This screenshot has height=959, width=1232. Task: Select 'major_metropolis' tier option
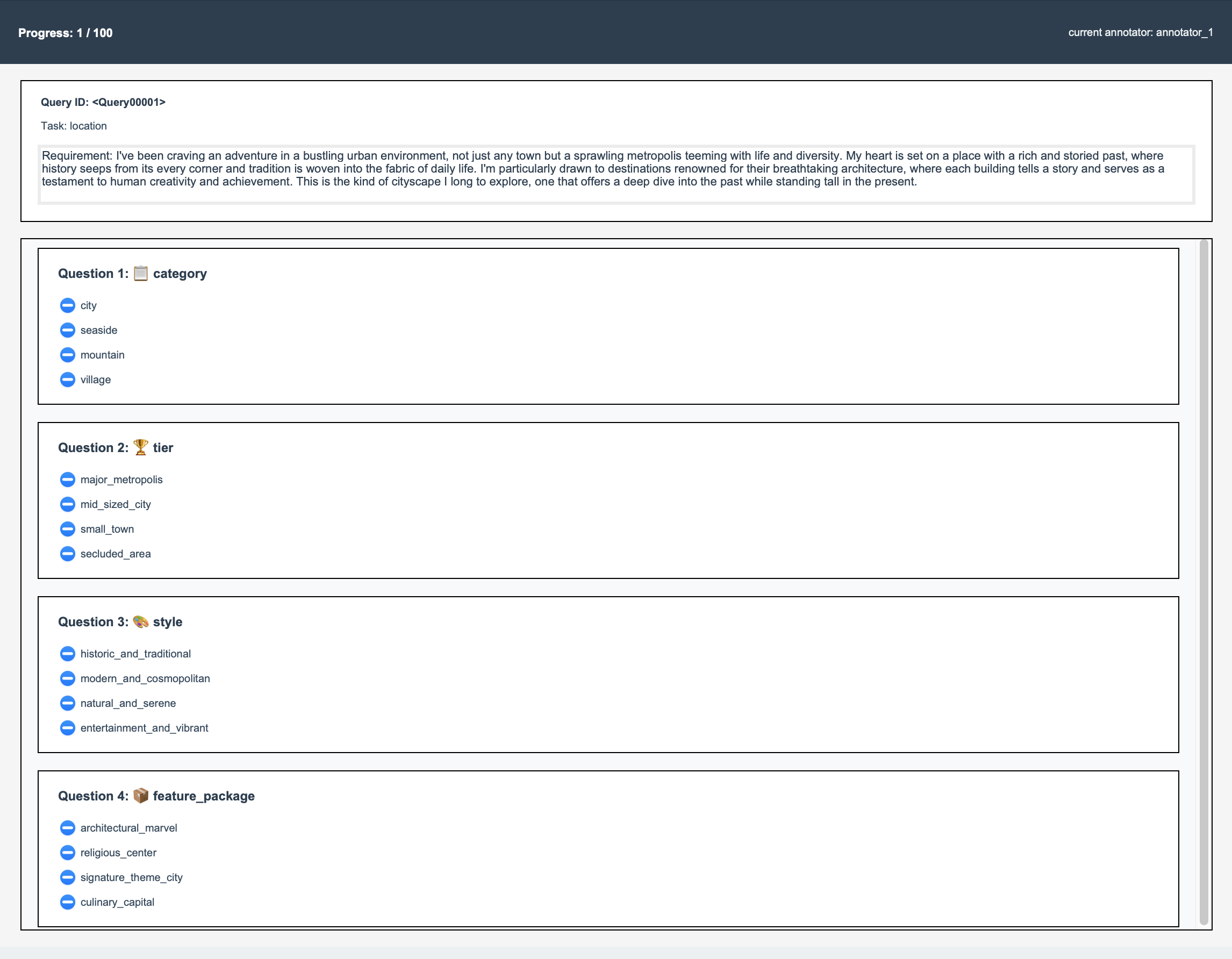pyautogui.click(x=67, y=479)
